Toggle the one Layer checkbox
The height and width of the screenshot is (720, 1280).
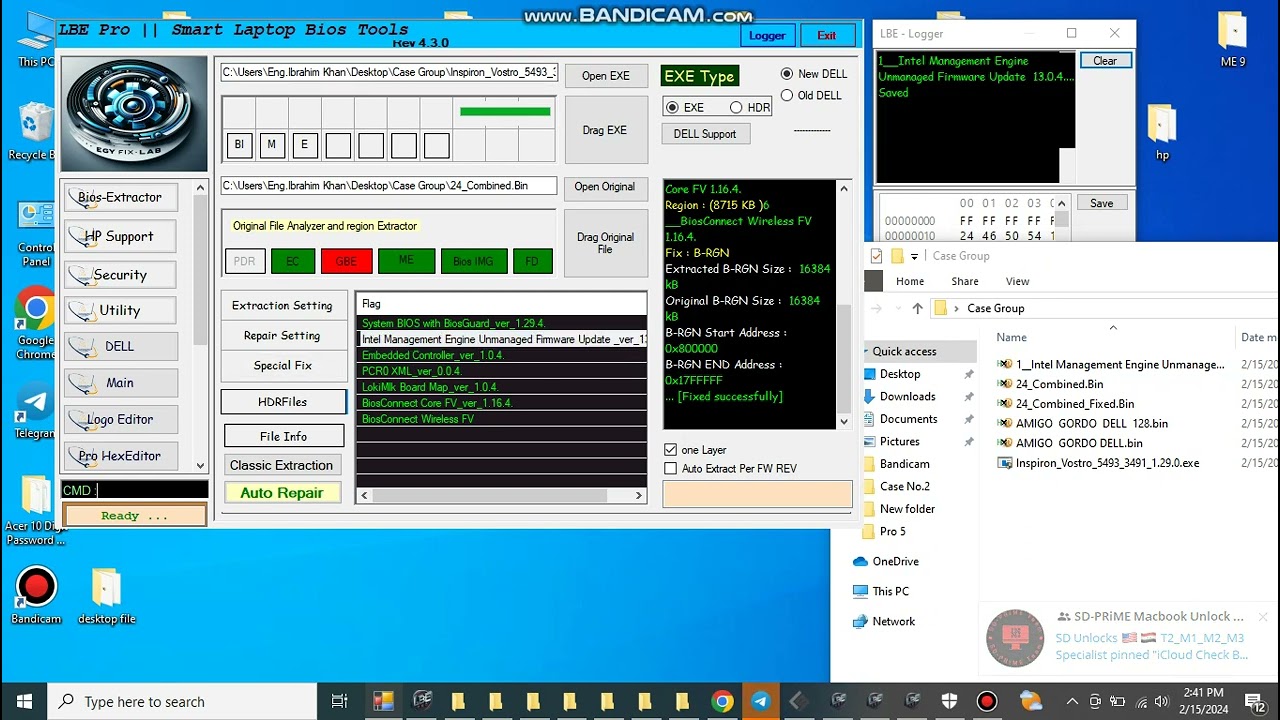coord(671,450)
